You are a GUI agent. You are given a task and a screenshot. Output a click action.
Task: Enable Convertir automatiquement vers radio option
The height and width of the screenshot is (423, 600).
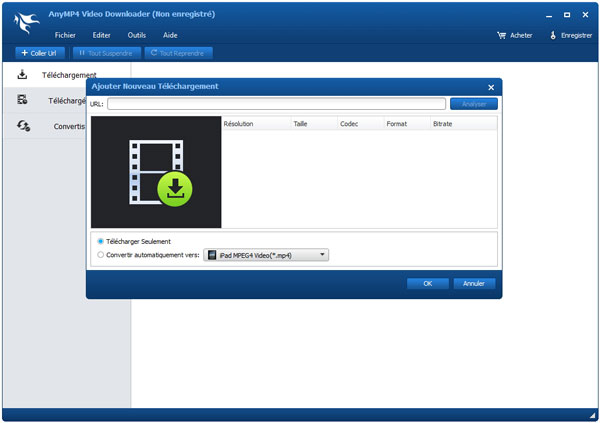100,255
